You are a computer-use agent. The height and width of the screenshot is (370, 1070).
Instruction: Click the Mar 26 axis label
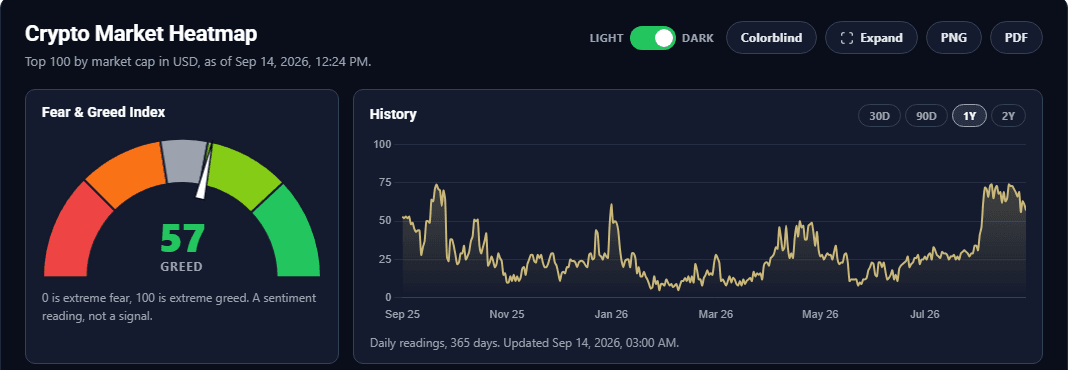click(715, 315)
